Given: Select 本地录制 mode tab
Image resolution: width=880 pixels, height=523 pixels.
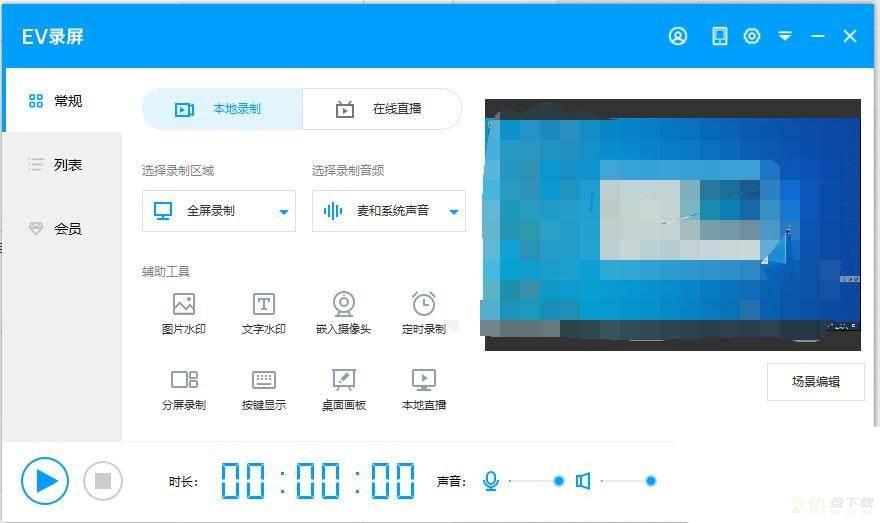Looking at the screenshot, I should [x=222, y=109].
